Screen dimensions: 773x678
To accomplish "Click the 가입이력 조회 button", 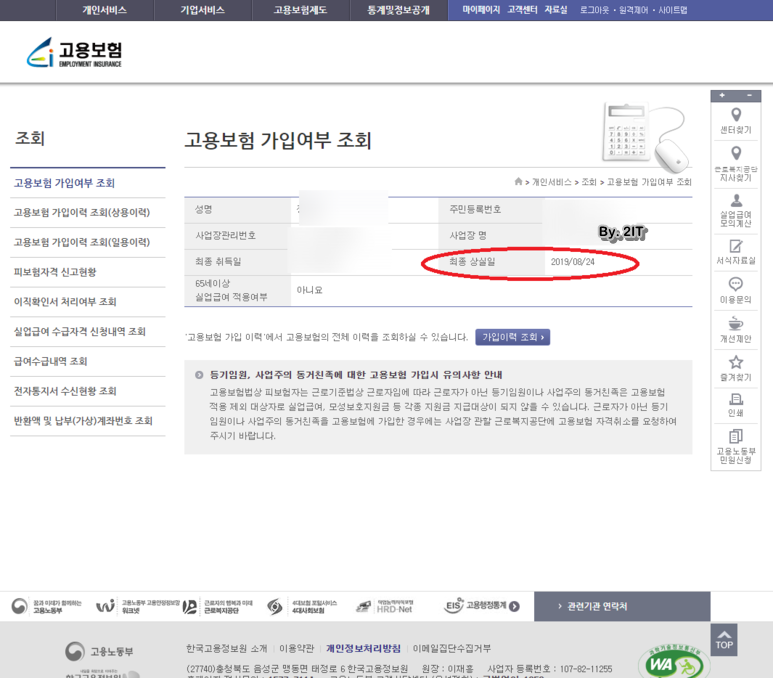I will (513, 337).
